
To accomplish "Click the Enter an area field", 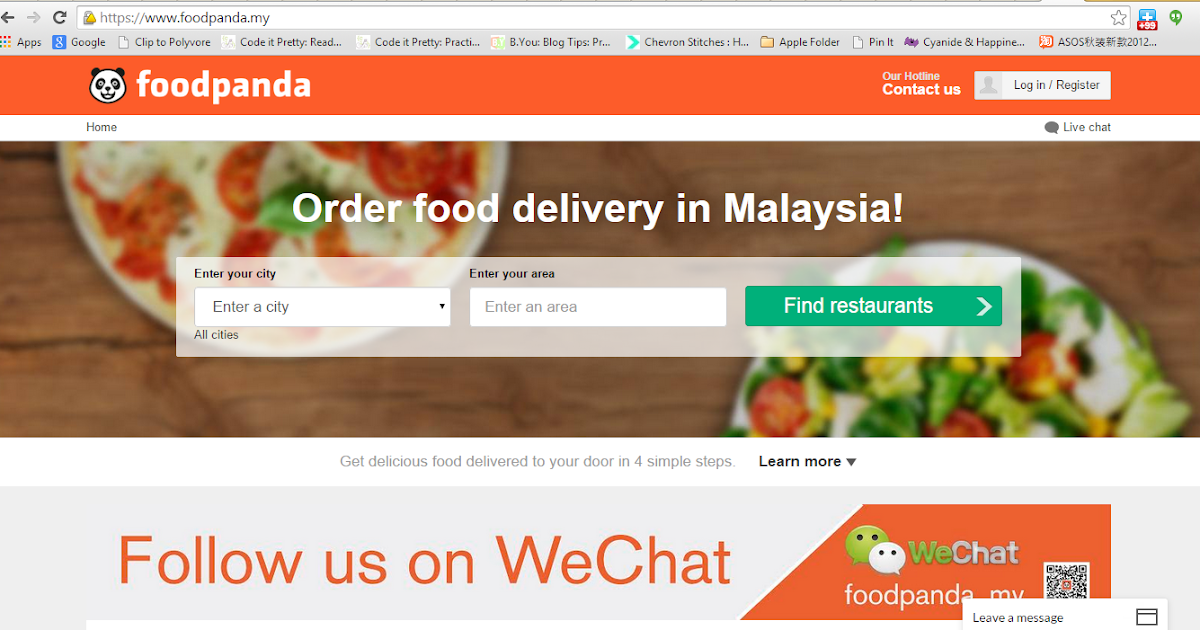I will tap(598, 307).
